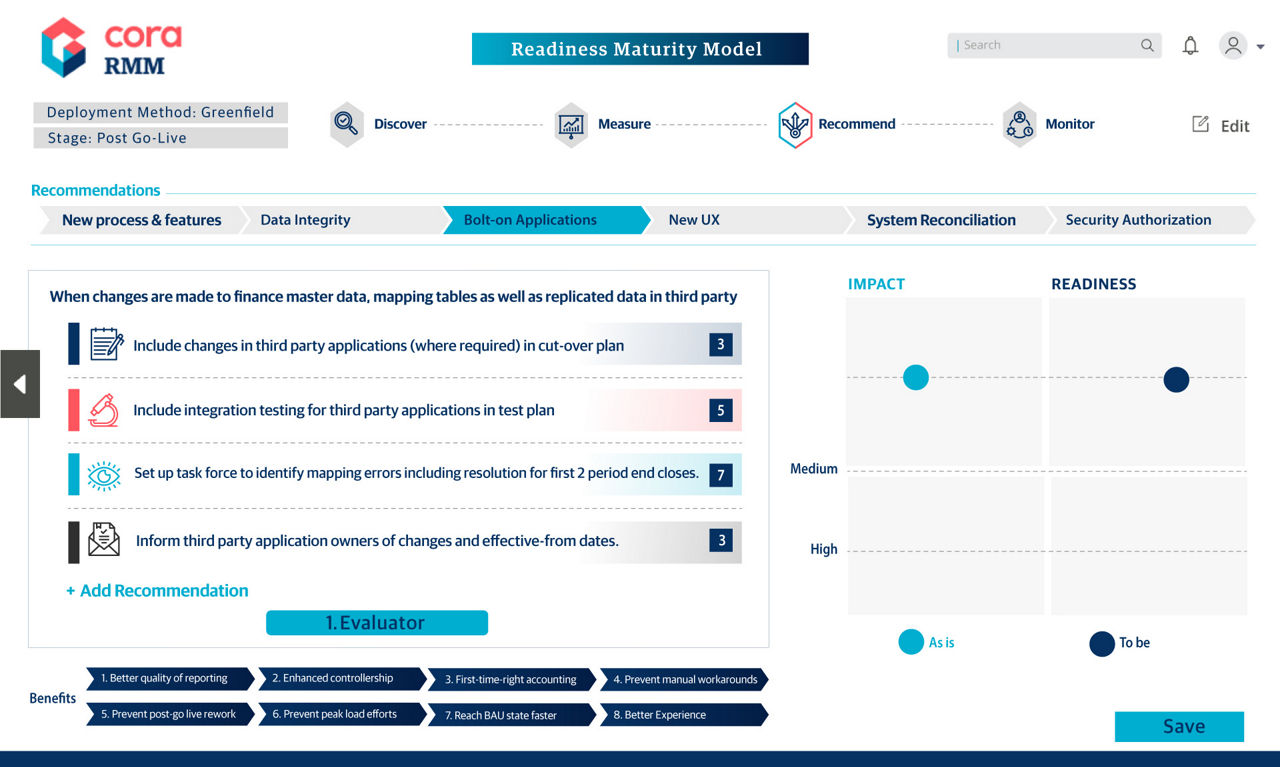
Task: Click the + Add Recommendation link
Action: click(157, 591)
